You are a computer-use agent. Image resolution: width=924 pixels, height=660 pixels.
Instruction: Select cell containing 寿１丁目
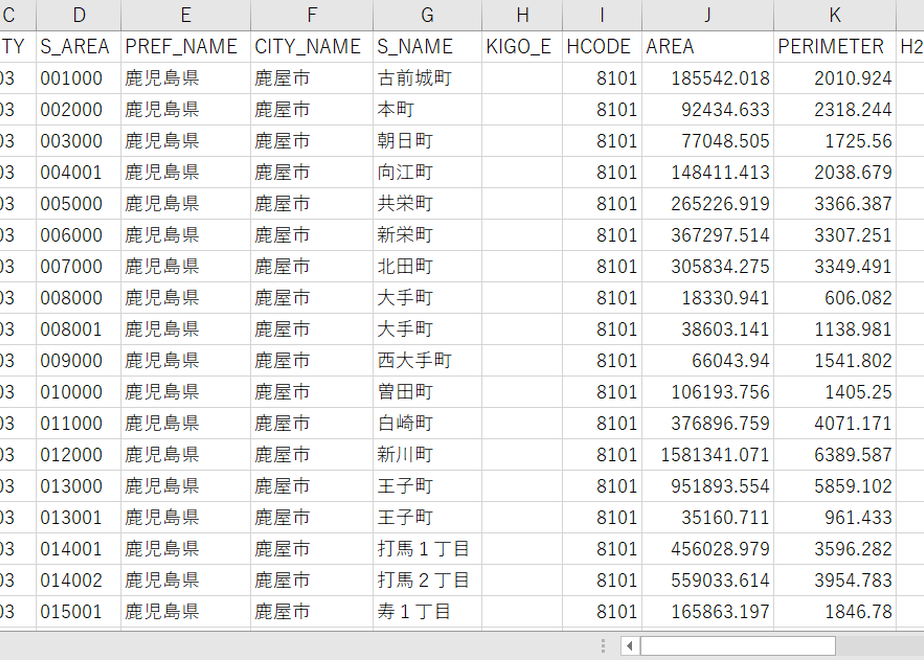(x=427, y=612)
